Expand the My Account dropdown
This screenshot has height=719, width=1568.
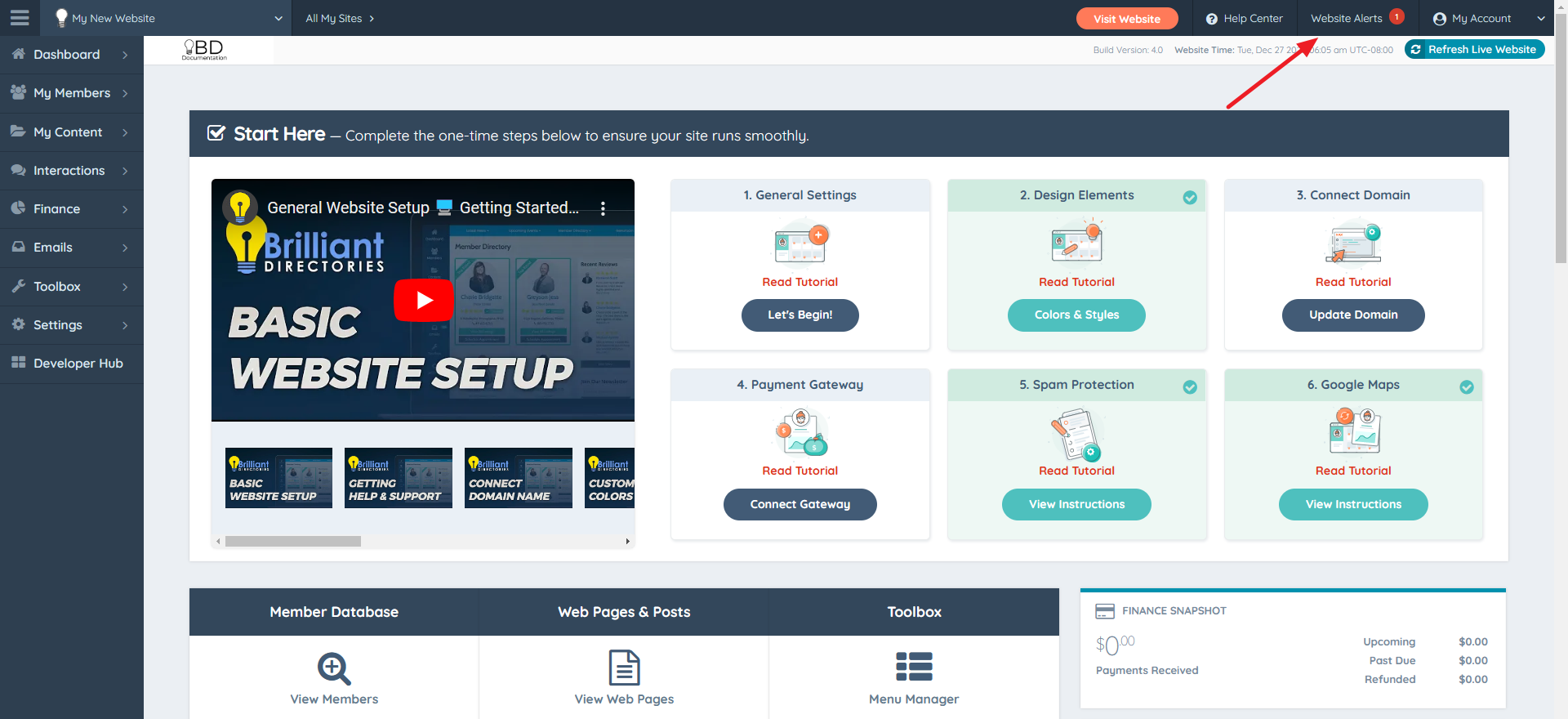tap(1541, 18)
